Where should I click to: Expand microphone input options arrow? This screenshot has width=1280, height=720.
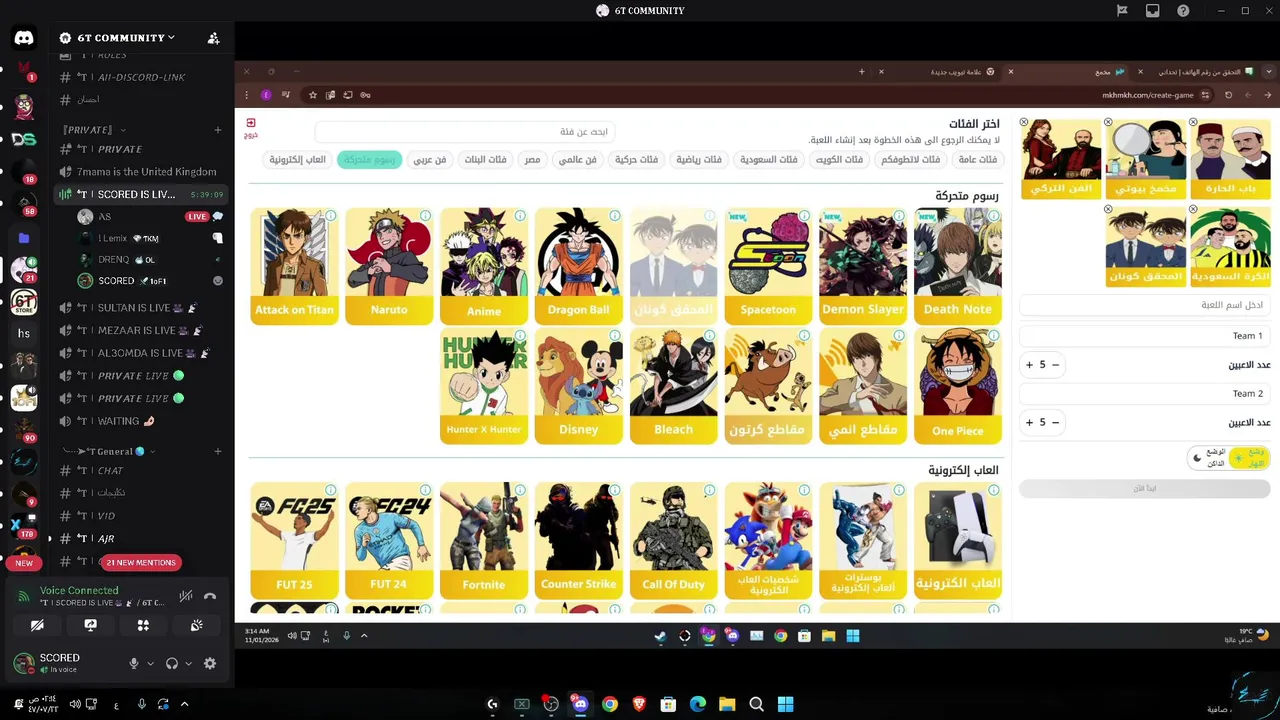pyautogui.click(x=150, y=663)
